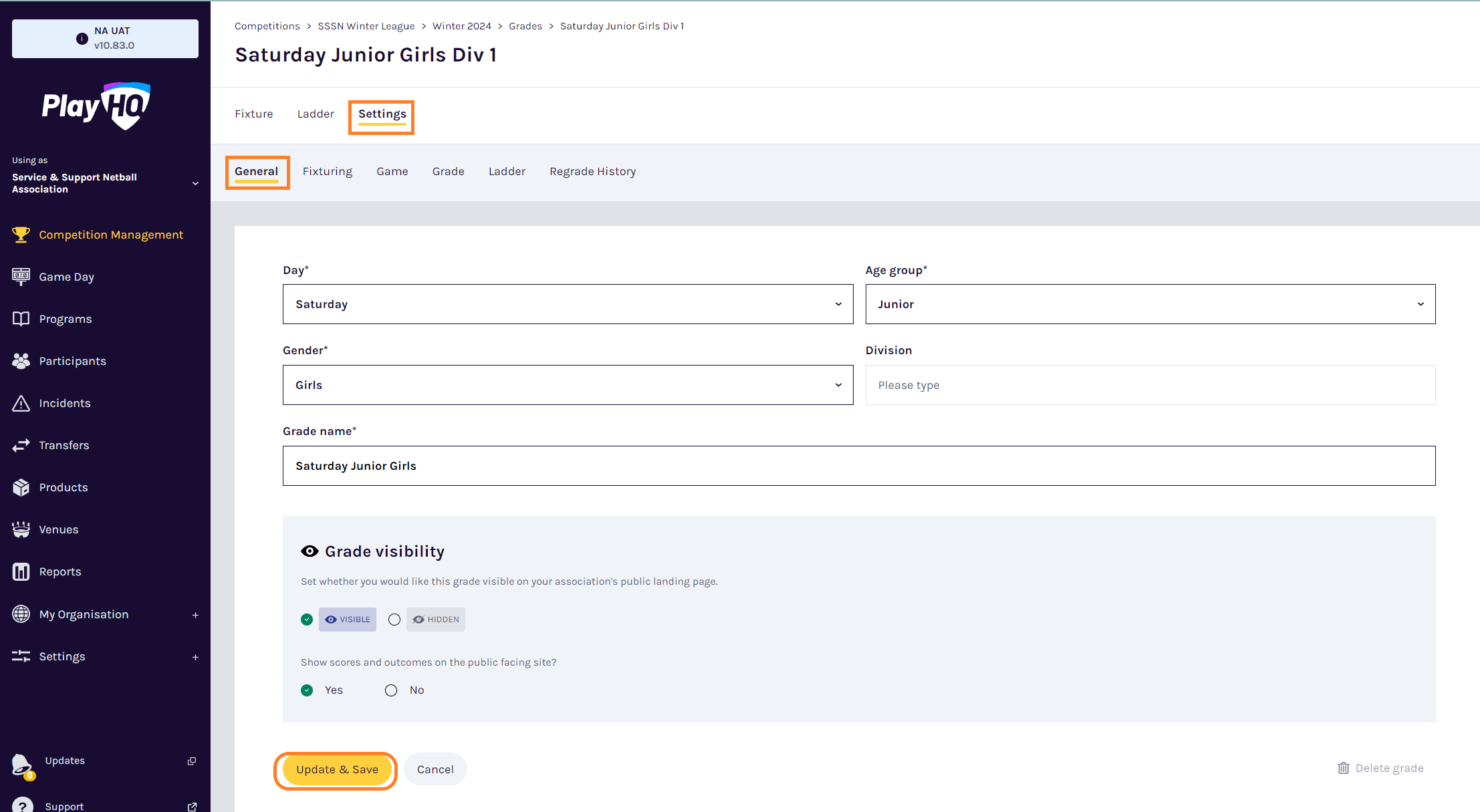Select the Visible grade radio button

(307, 620)
